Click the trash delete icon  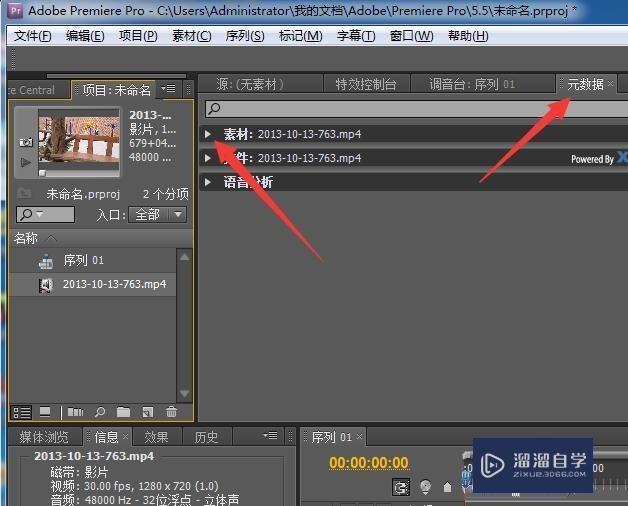click(x=171, y=412)
